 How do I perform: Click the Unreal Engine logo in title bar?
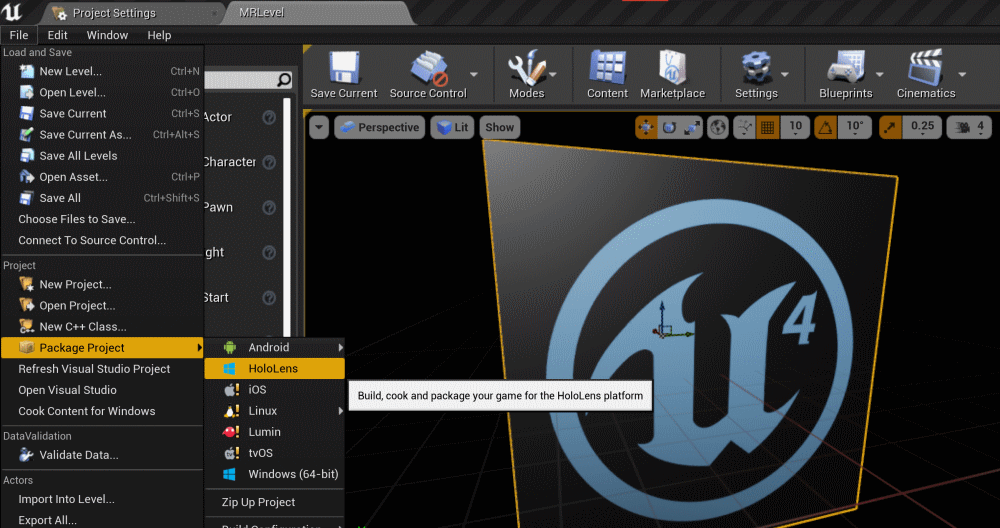[x=11, y=11]
